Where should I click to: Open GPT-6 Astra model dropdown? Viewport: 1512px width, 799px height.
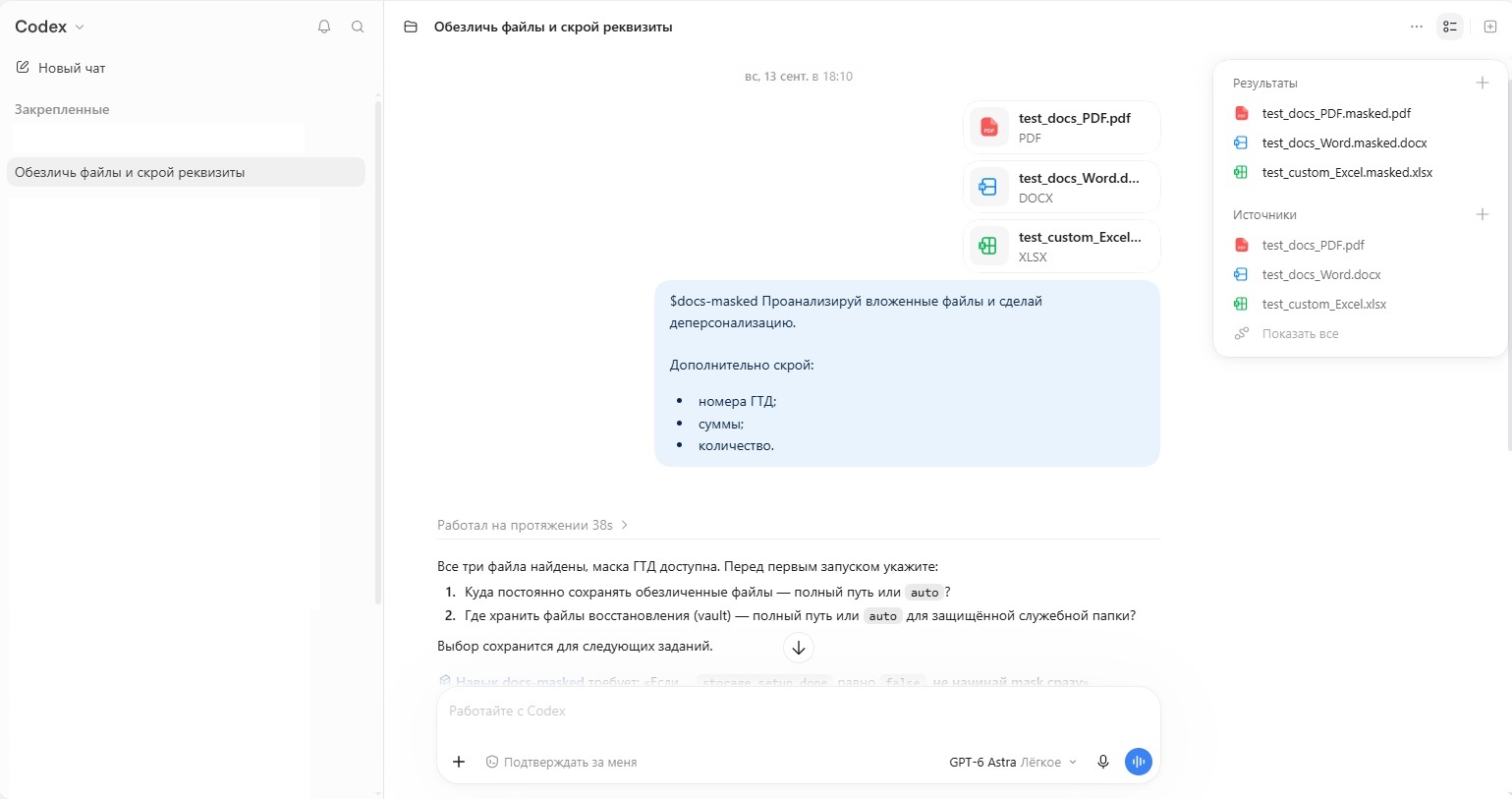point(1013,762)
